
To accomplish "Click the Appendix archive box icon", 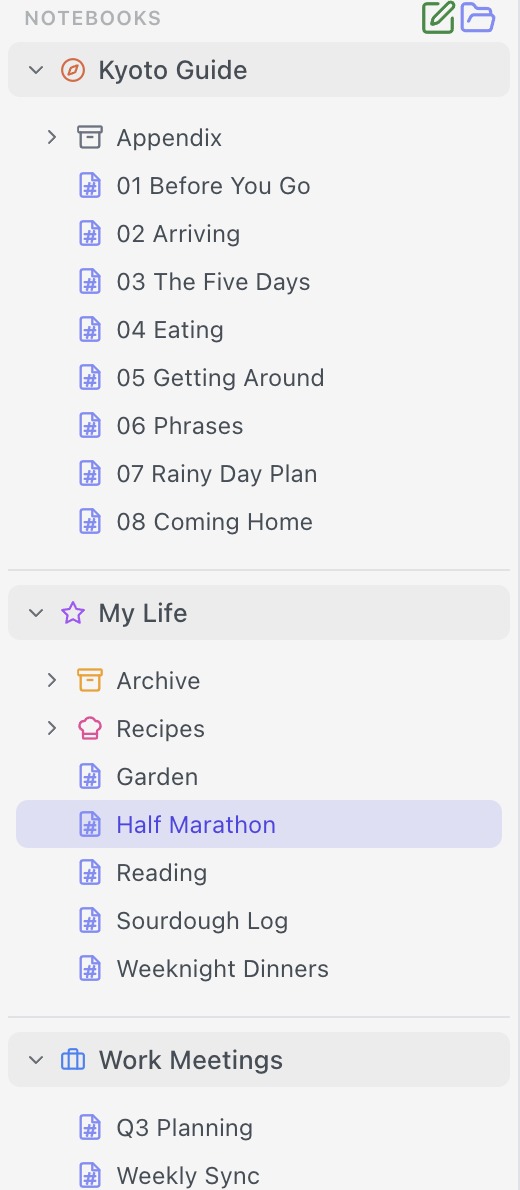I will [90, 138].
